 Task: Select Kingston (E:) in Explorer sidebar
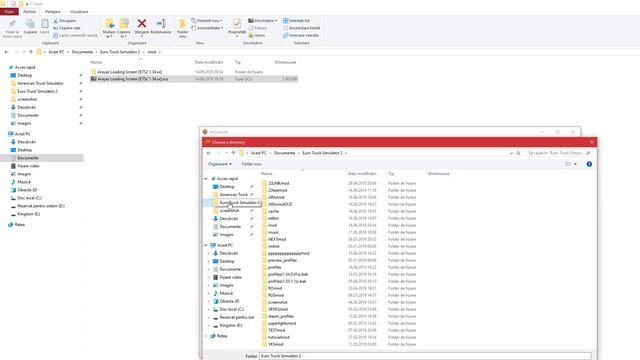click(x=28, y=214)
